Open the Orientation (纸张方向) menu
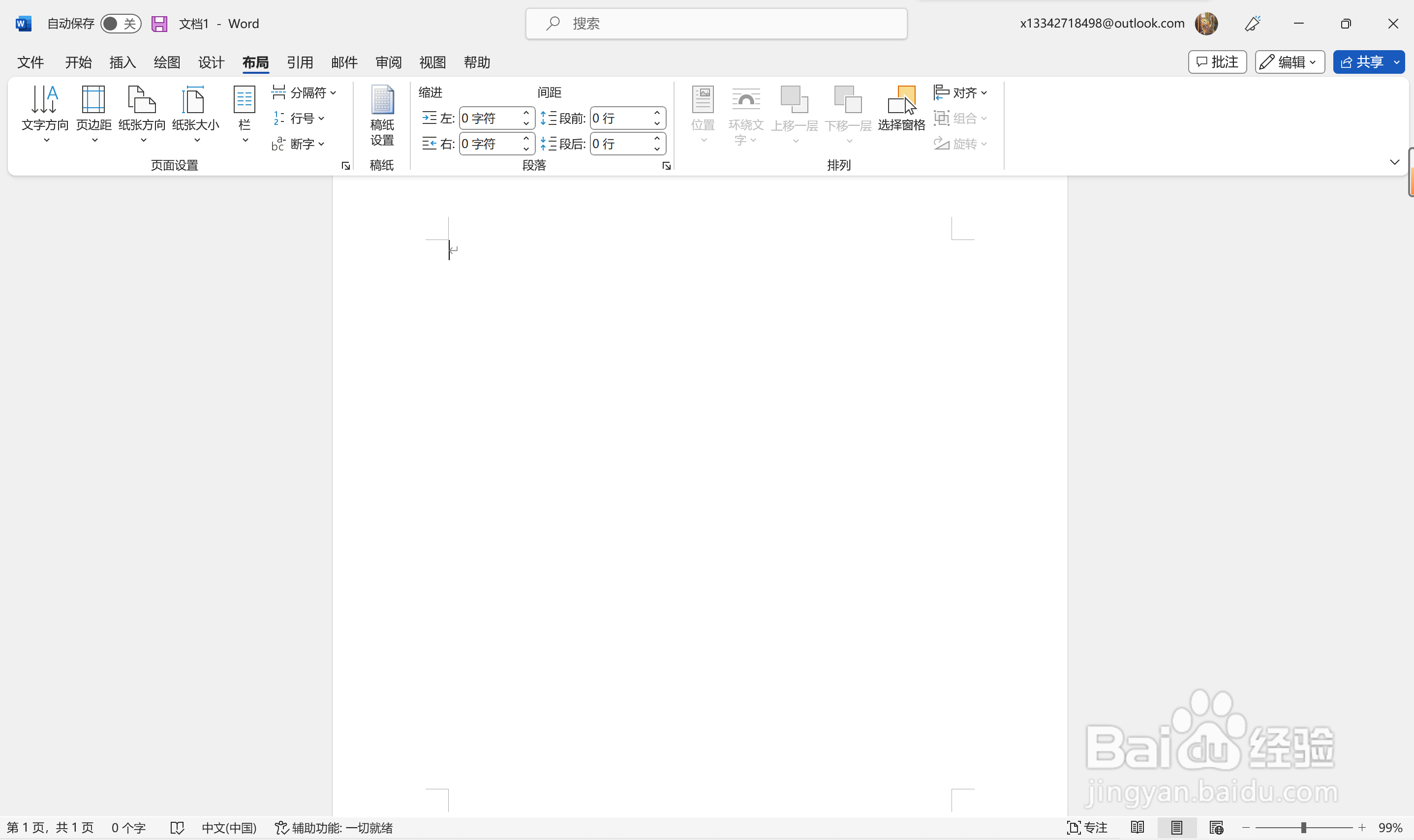The width and height of the screenshot is (1414, 840). (142, 115)
